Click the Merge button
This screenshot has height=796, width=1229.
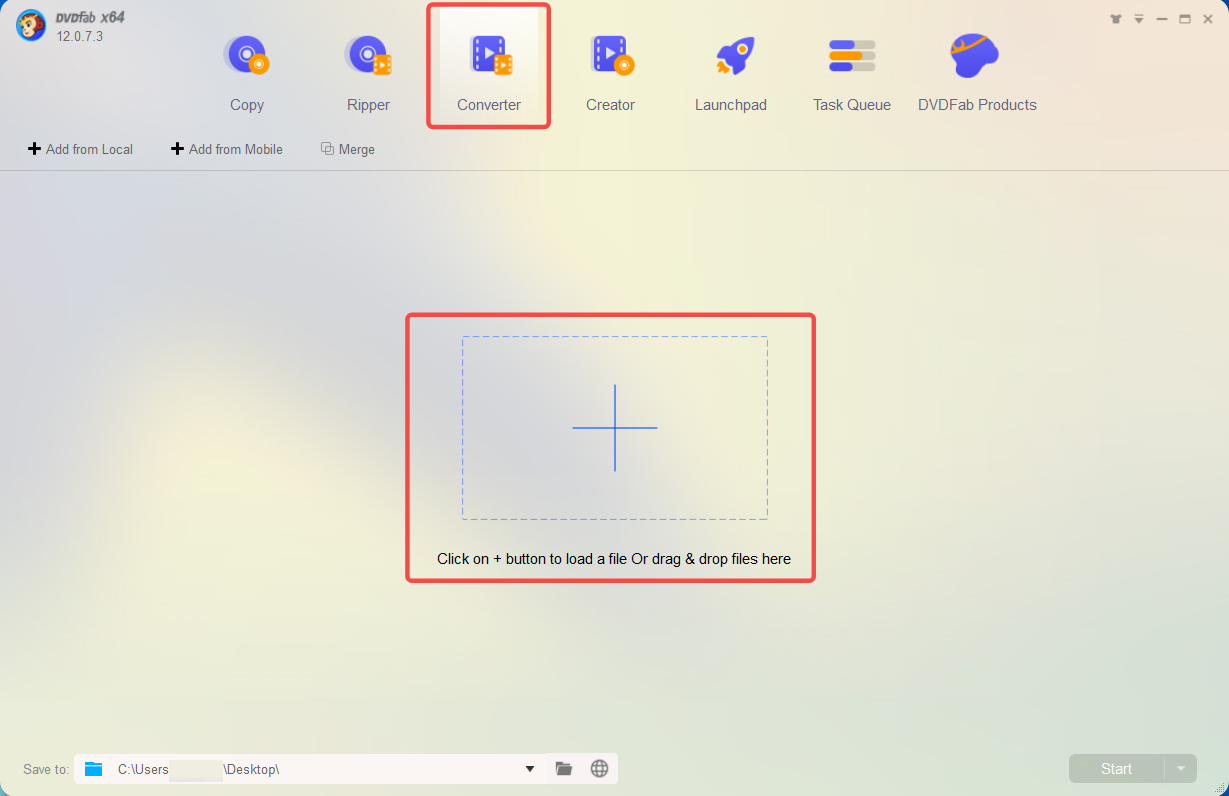tap(348, 149)
